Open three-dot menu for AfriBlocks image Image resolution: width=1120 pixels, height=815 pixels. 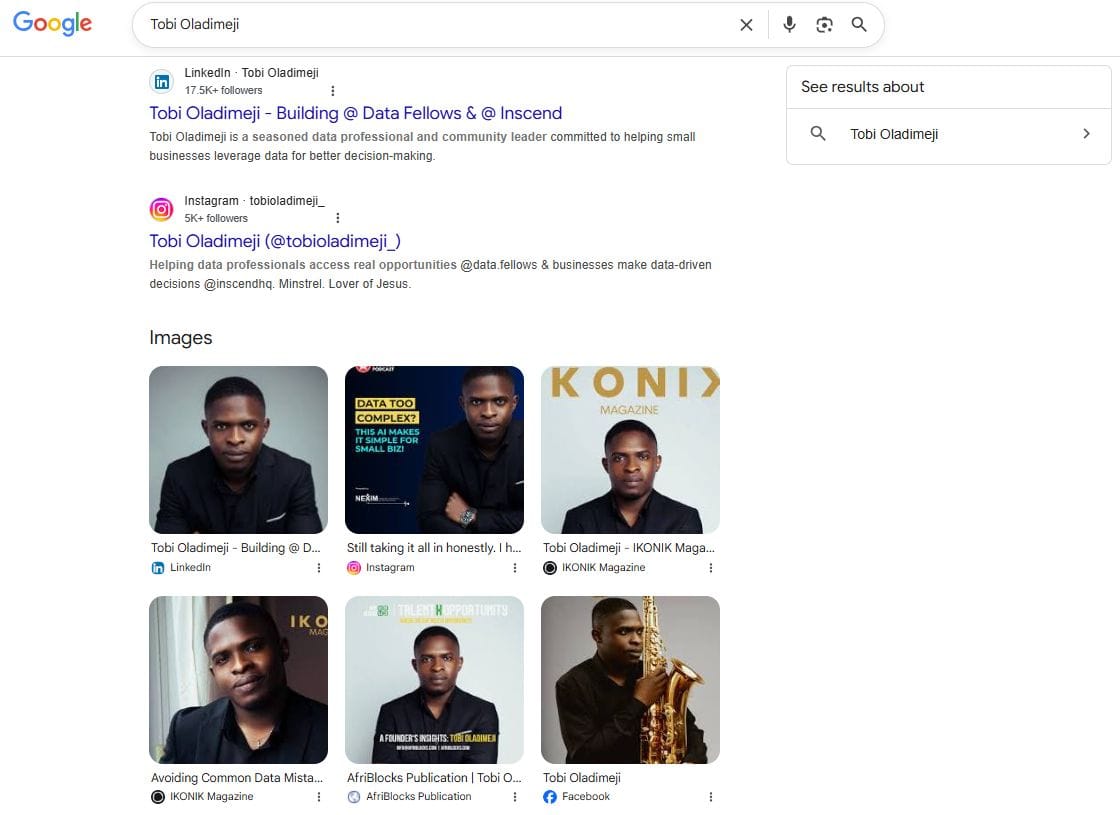[515, 797]
